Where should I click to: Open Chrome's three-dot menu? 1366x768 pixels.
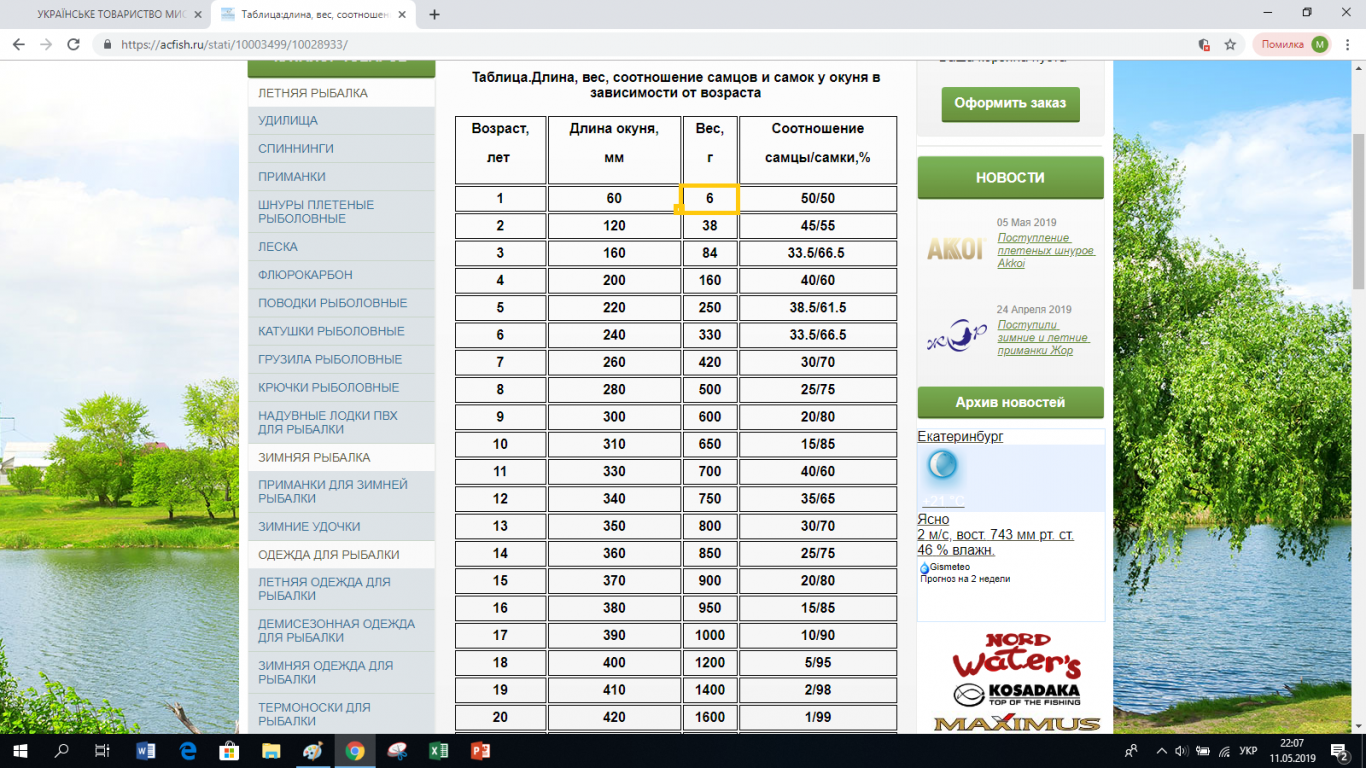[x=1348, y=44]
